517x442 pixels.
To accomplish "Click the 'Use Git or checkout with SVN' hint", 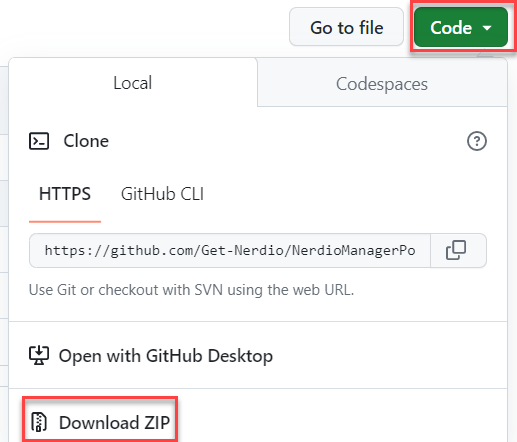I will (191, 290).
